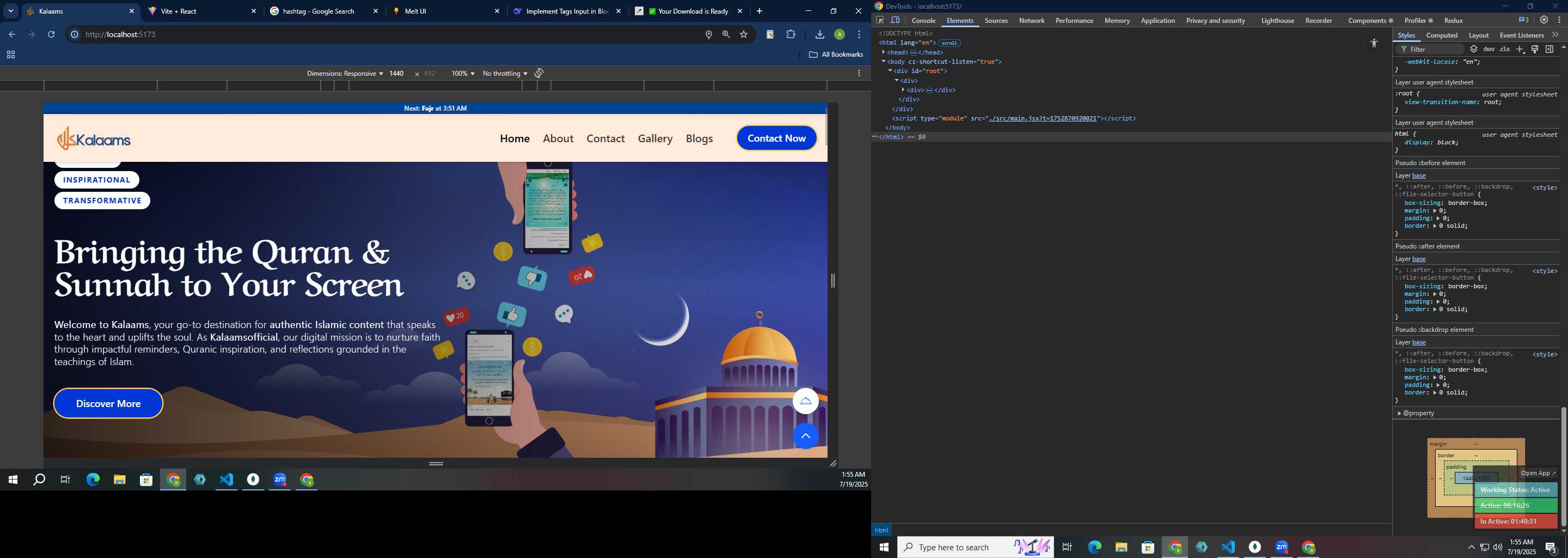The width and height of the screenshot is (1568, 558).
Task: Click the html breadcrumb at bottom
Action: tap(881, 530)
